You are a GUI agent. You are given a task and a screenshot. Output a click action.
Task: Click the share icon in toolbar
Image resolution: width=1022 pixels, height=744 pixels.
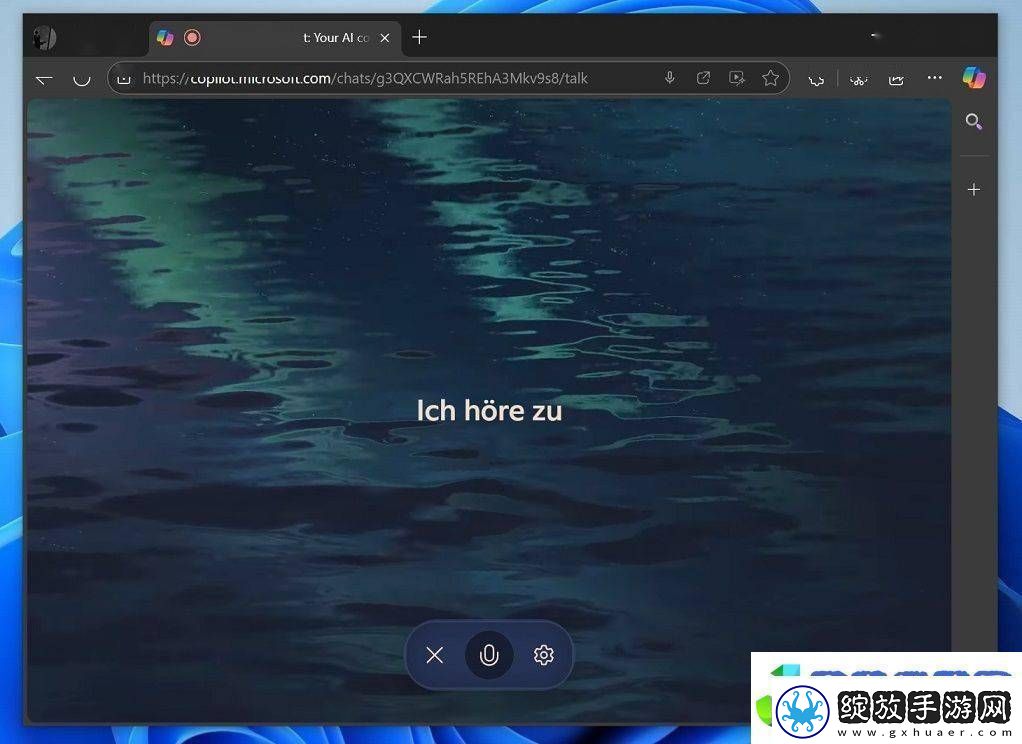[896, 79]
